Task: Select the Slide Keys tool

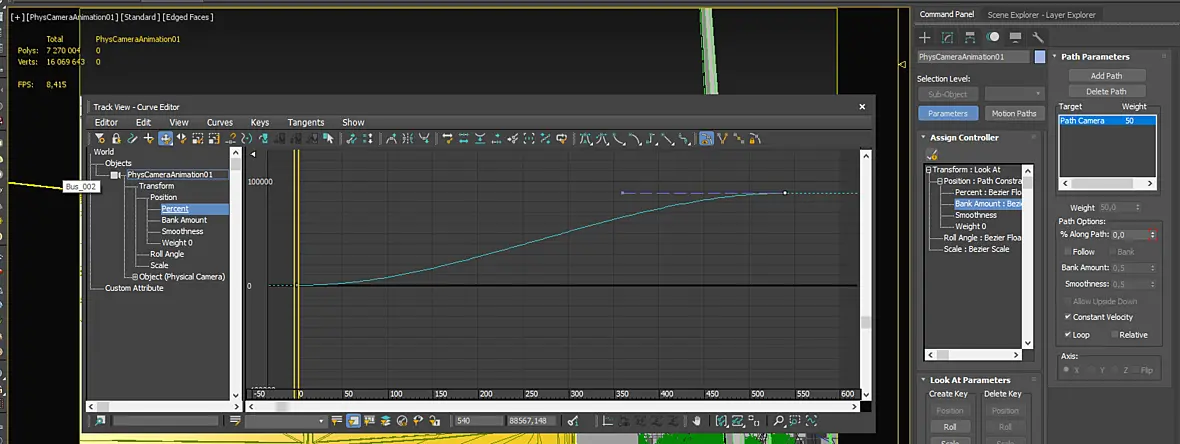Action: [x=181, y=138]
